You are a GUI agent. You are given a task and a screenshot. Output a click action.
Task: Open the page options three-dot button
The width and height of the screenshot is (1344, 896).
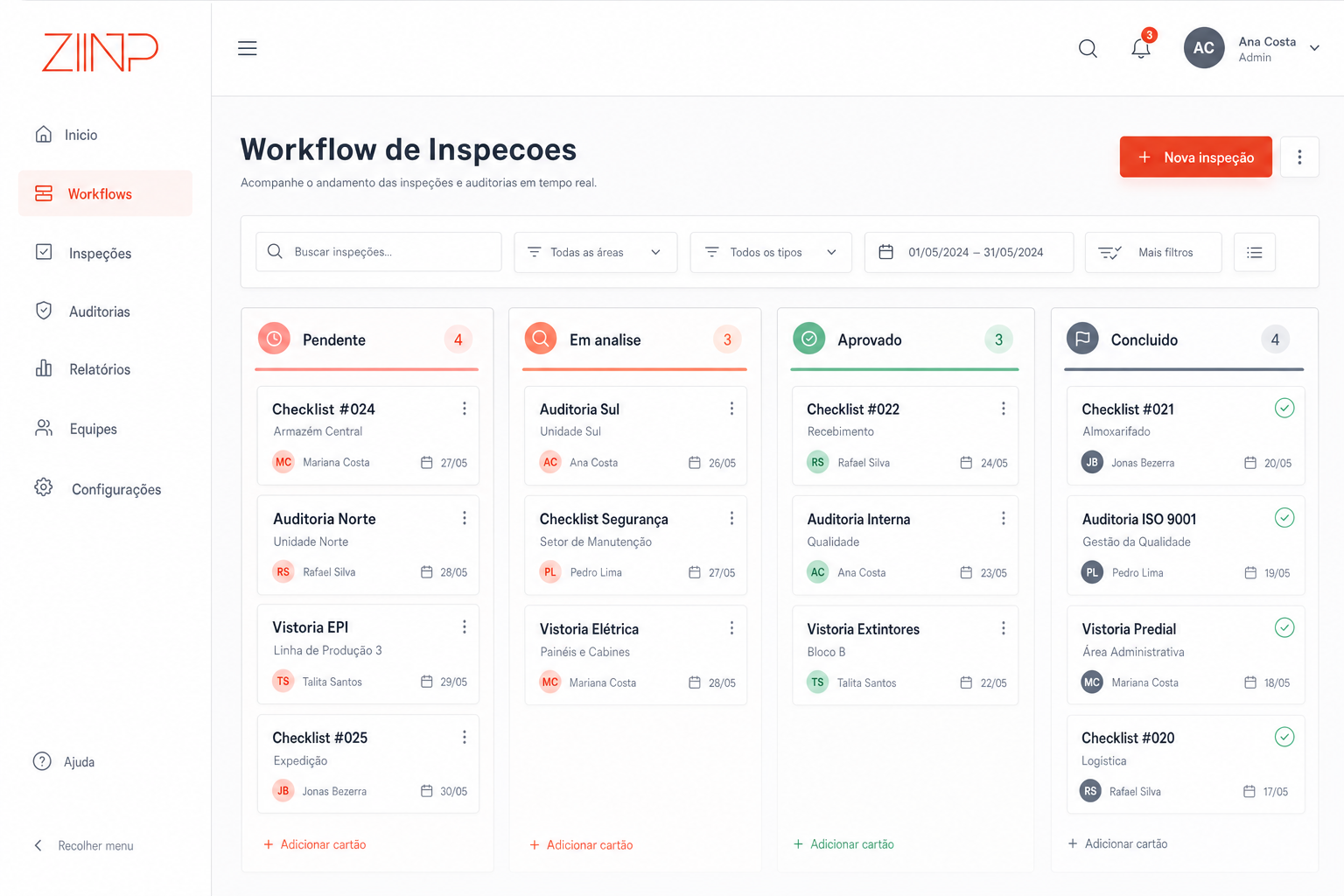1299,157
